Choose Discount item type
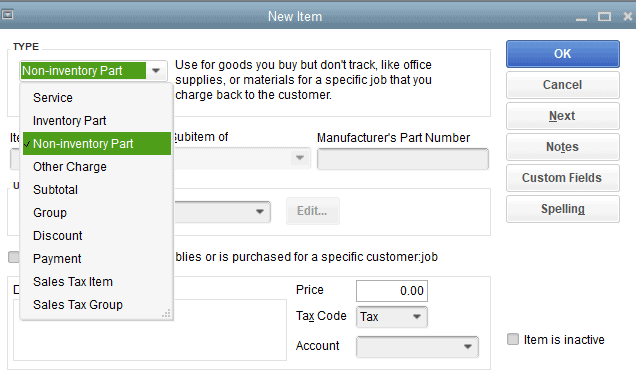This screenshot has height=386, width=636. (97, 236)
